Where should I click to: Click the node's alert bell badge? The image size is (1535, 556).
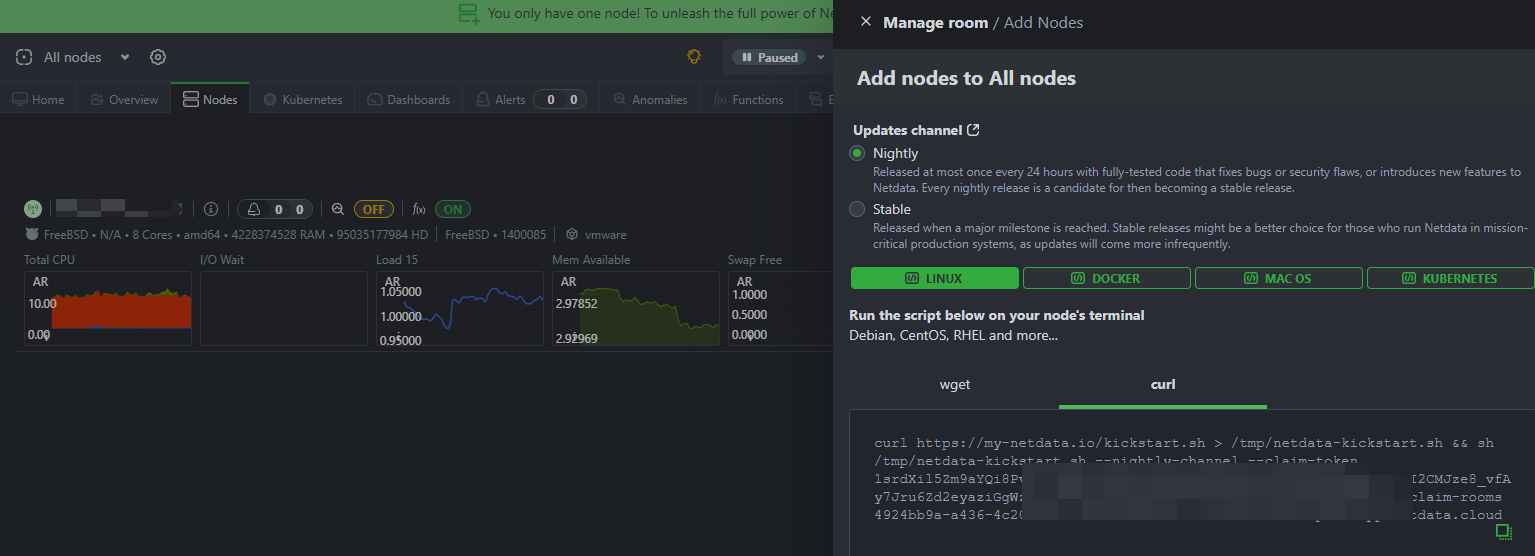275,209
